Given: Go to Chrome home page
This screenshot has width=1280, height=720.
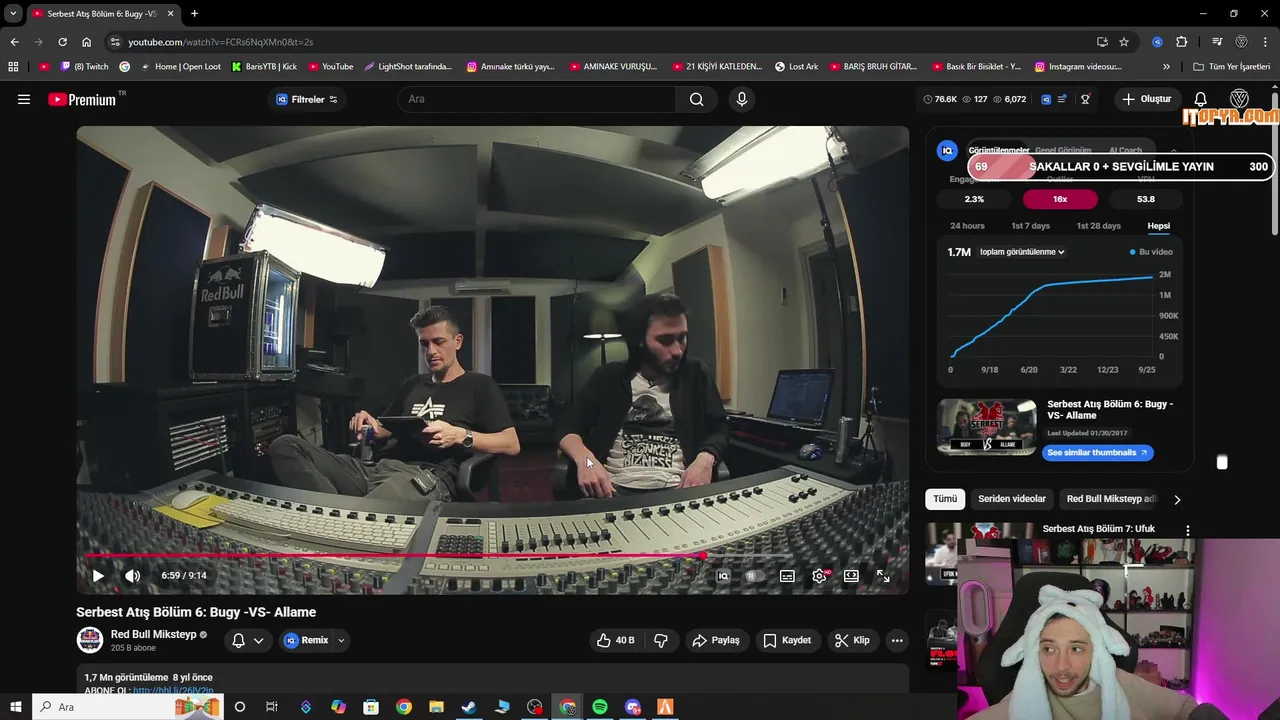Looking at the screenshot, I should click(x=86, y=42).
